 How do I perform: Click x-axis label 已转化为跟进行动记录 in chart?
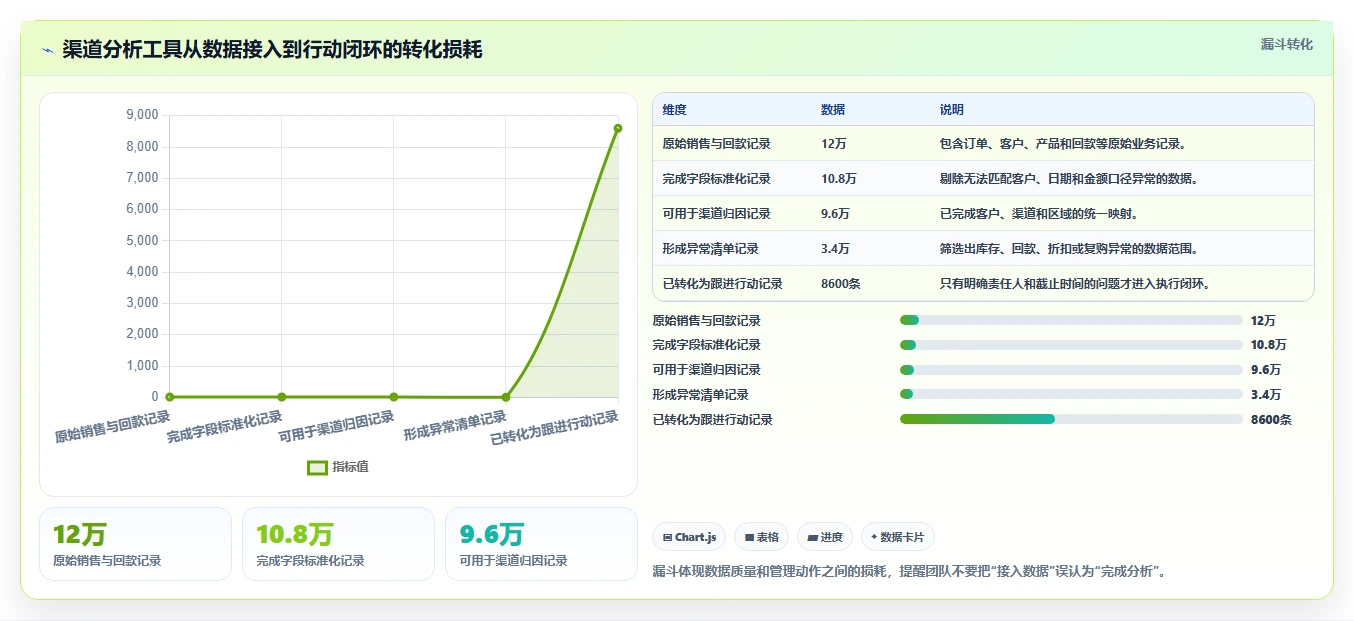(555, 427)
